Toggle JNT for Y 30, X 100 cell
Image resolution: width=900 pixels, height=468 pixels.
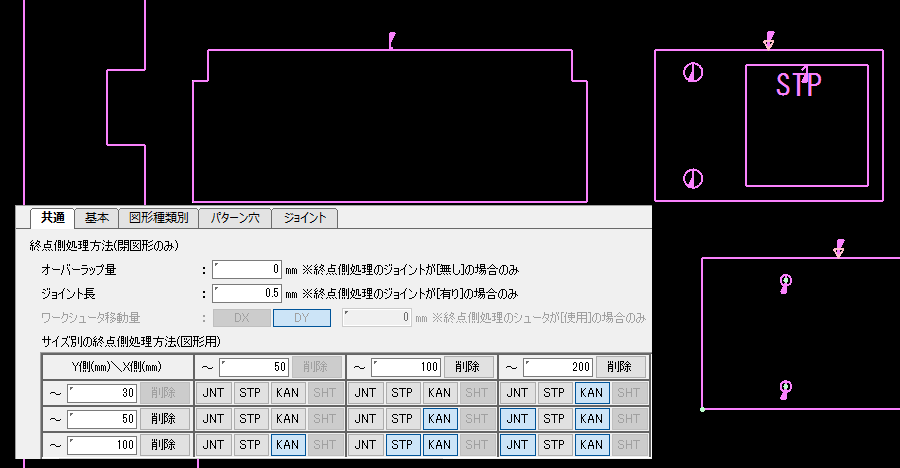click(366, 393)
